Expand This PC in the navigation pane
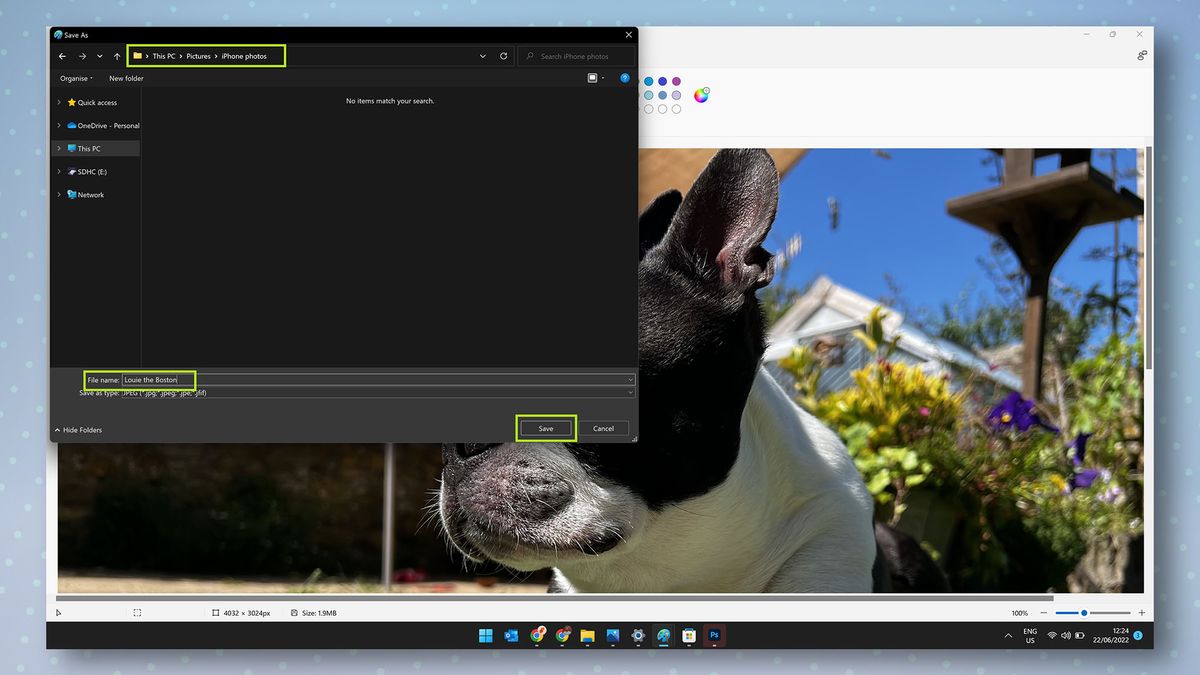 point(59,148)
